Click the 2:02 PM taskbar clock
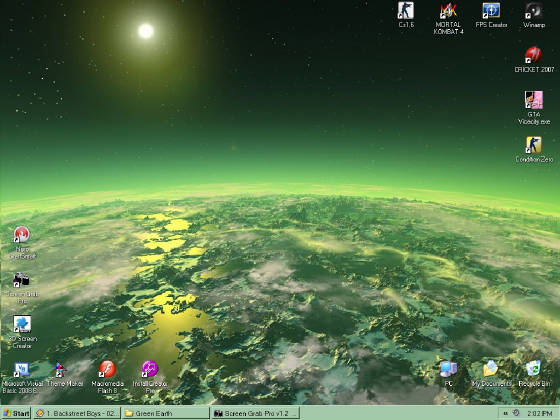Screen dimensions: 560x420 540,413
